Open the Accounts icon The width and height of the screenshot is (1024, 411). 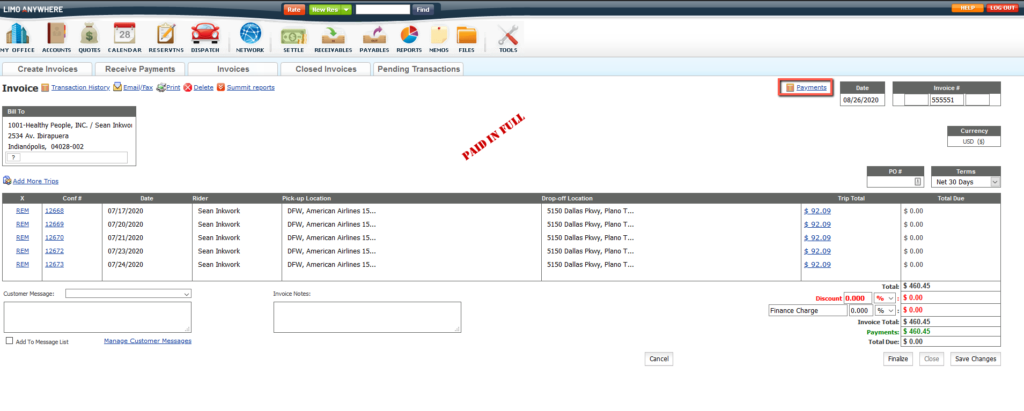(x=57, y=33)
